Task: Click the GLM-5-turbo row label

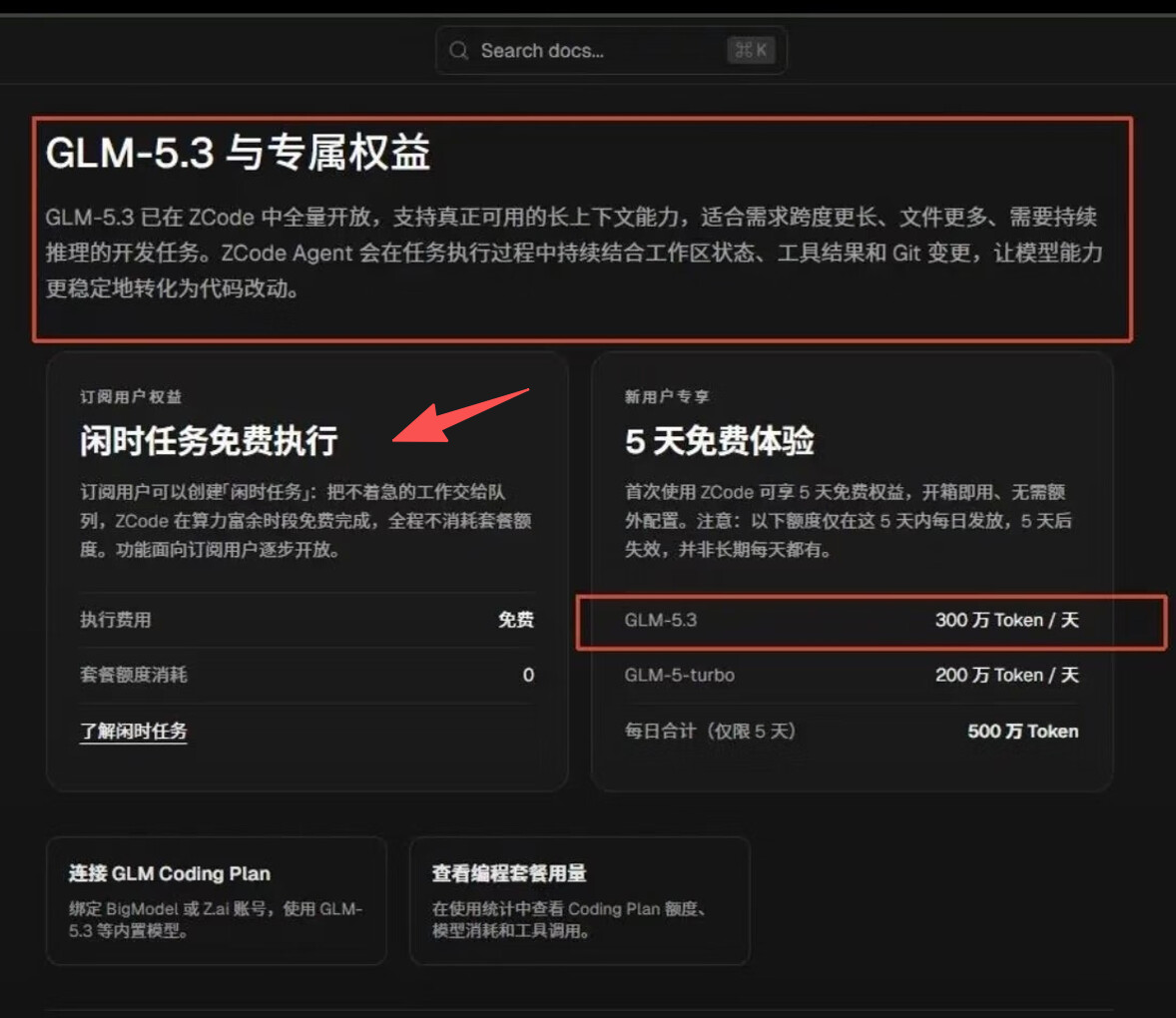Action: point(680,675)
